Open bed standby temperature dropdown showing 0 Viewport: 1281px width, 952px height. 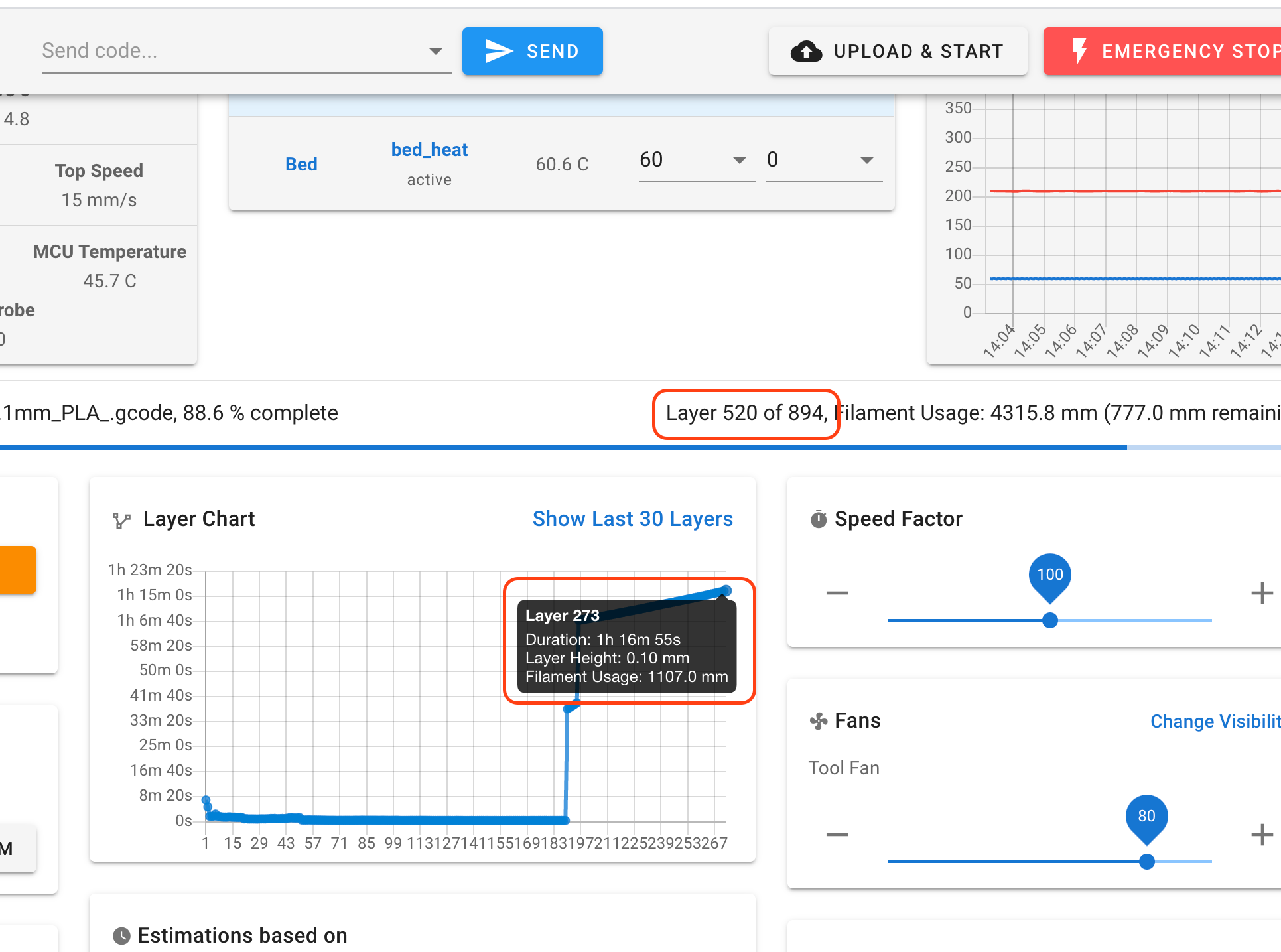[824, 160]
